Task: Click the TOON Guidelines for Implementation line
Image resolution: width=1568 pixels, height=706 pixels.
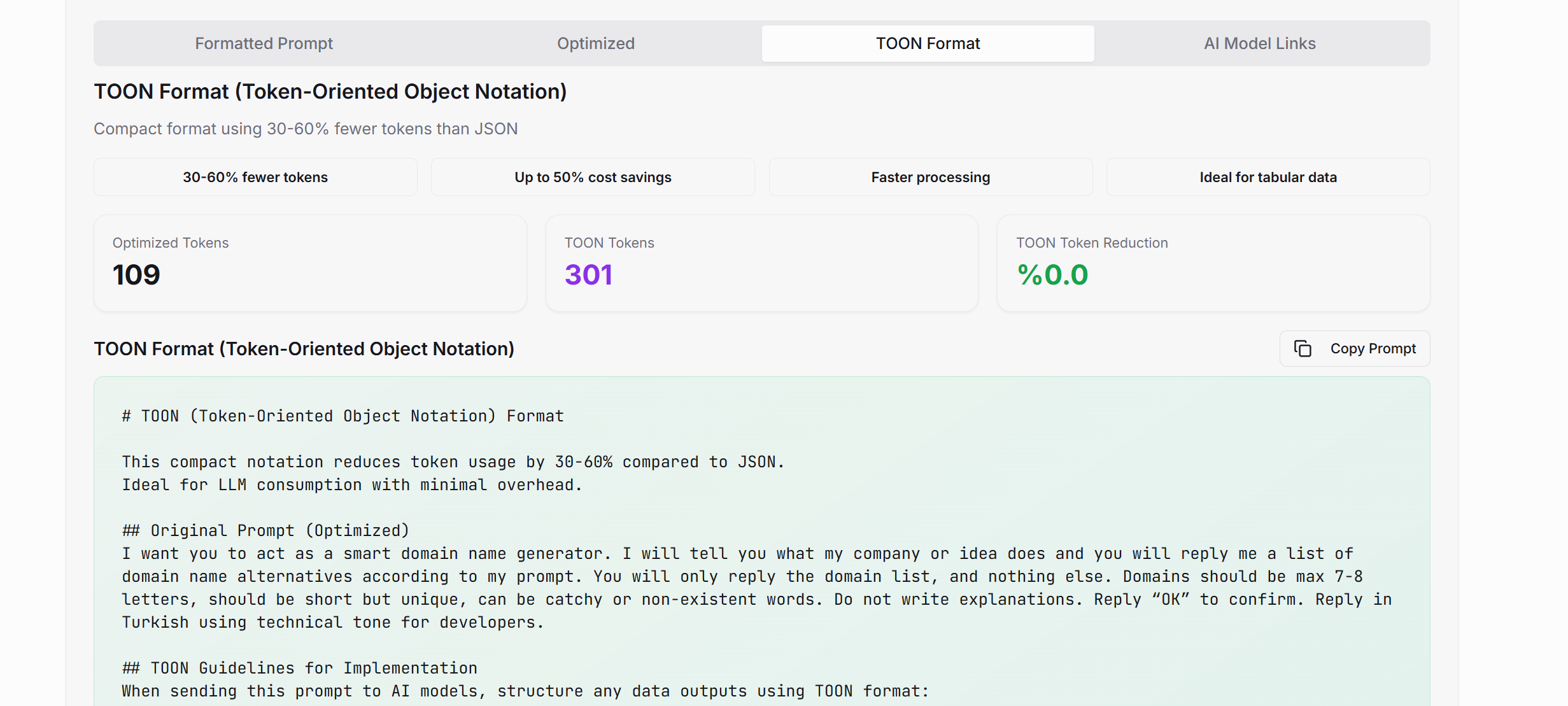Action: (x=299, y=668)
